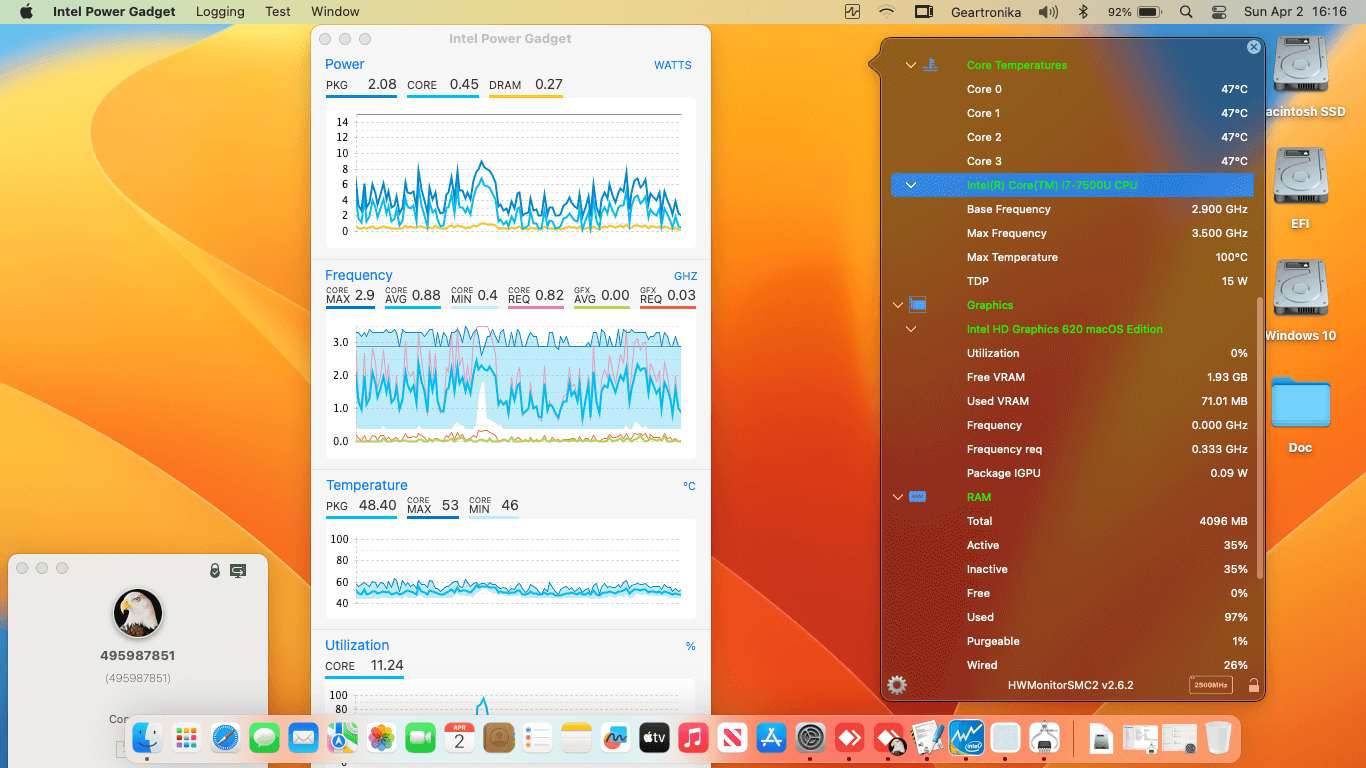The width and height of the screenshot is (1366, 768).
Task: Collapse the Intel Core i7-7500U CPU row
Action: (x=911, y=185)
